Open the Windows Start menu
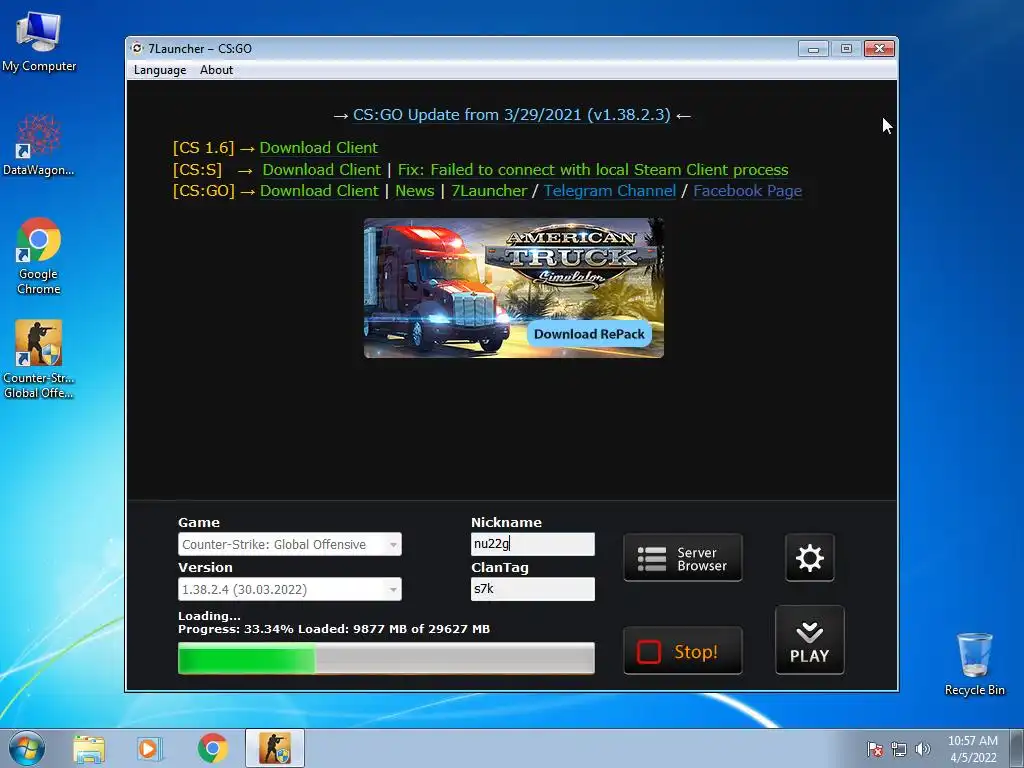 [x=27, y=748]
